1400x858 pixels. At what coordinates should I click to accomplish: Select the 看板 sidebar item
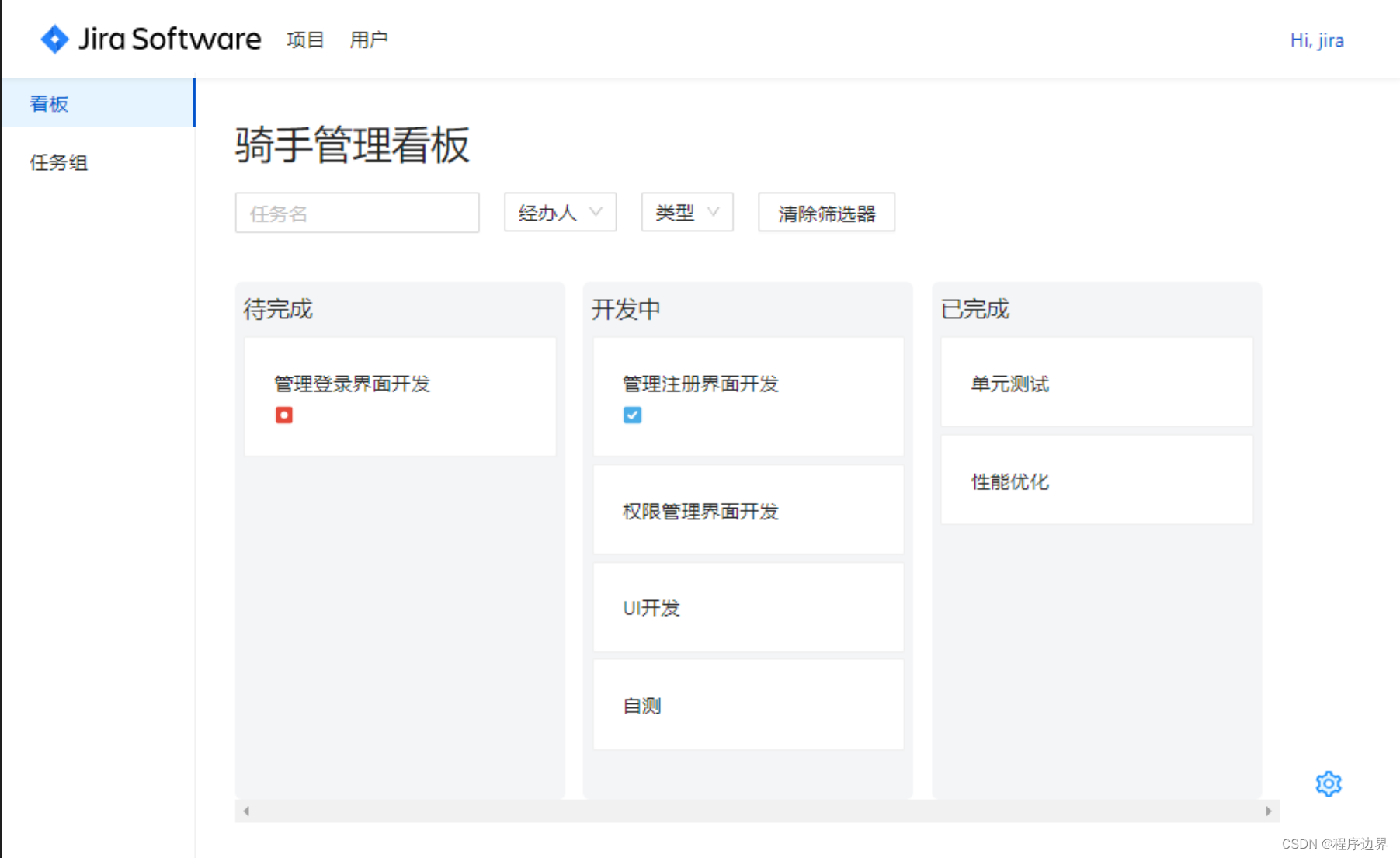(98, 102)
